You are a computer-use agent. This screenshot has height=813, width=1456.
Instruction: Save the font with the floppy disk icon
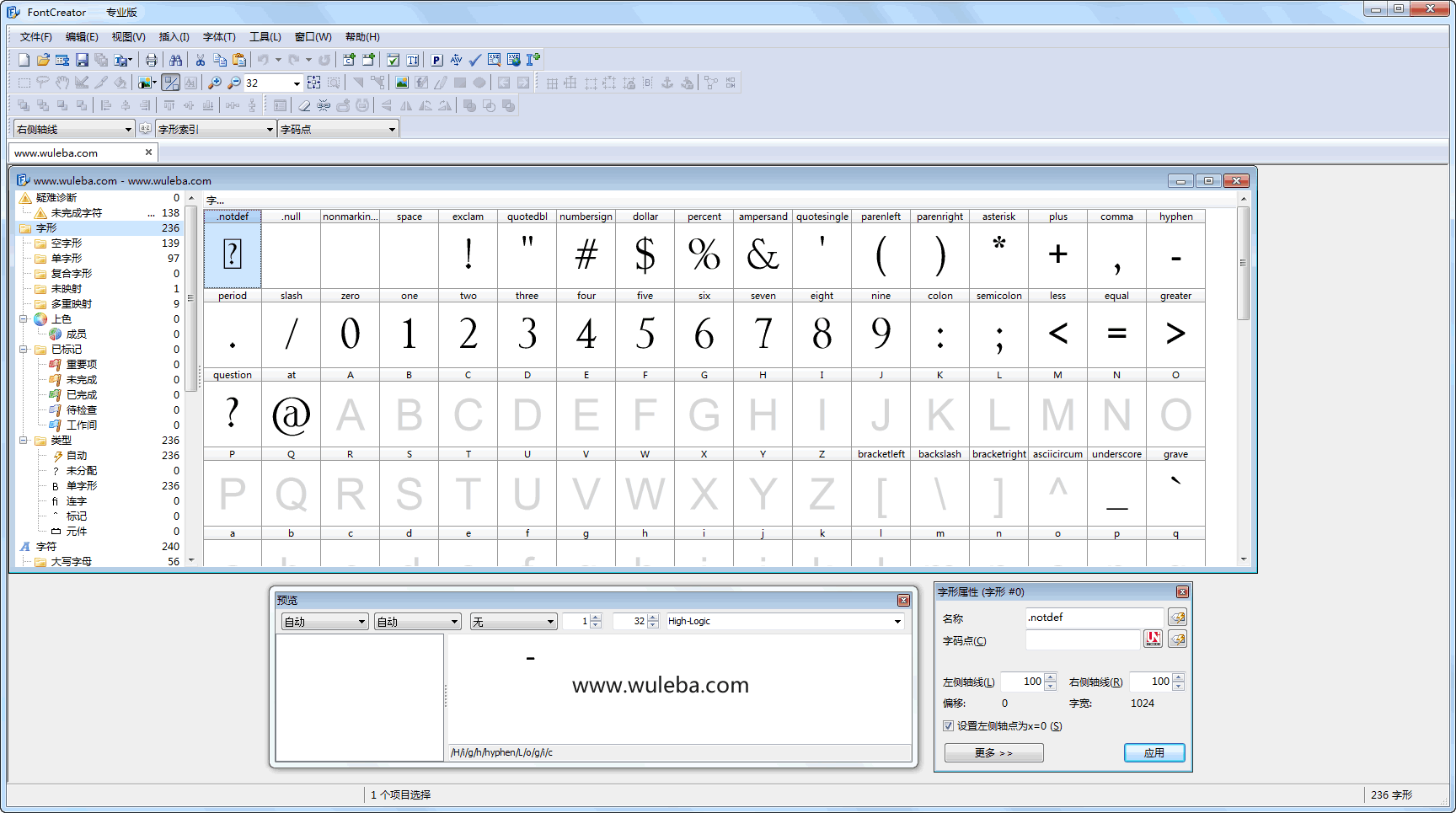coord(82,60)
